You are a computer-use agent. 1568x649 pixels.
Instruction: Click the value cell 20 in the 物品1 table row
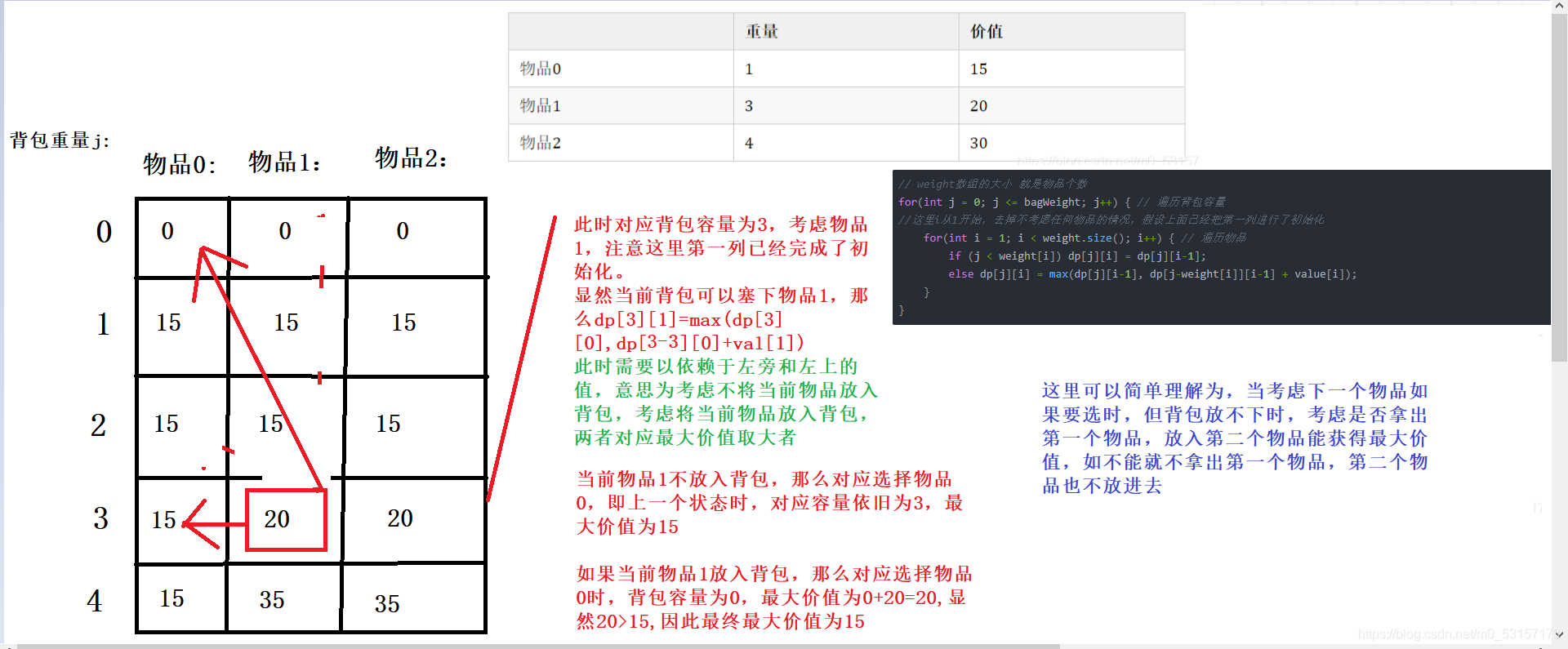tap(978, 106)
